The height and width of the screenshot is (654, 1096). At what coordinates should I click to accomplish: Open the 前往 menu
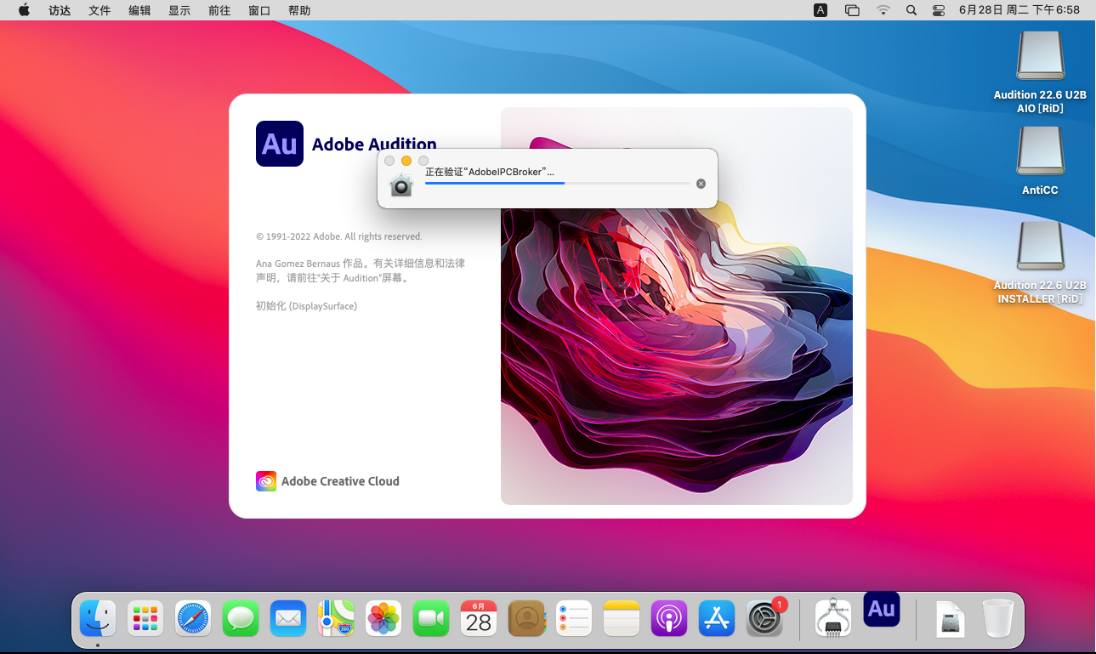[219, 10]
